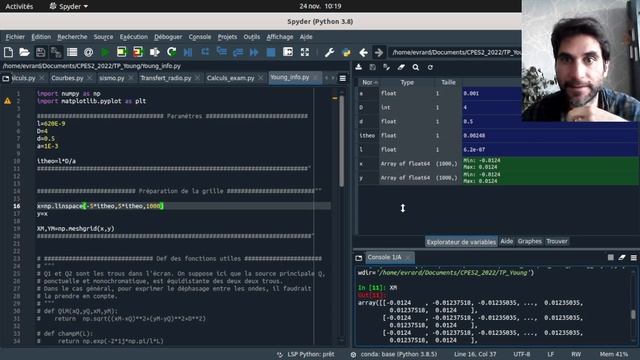Open a file using the folder icon

coord(24,52)
